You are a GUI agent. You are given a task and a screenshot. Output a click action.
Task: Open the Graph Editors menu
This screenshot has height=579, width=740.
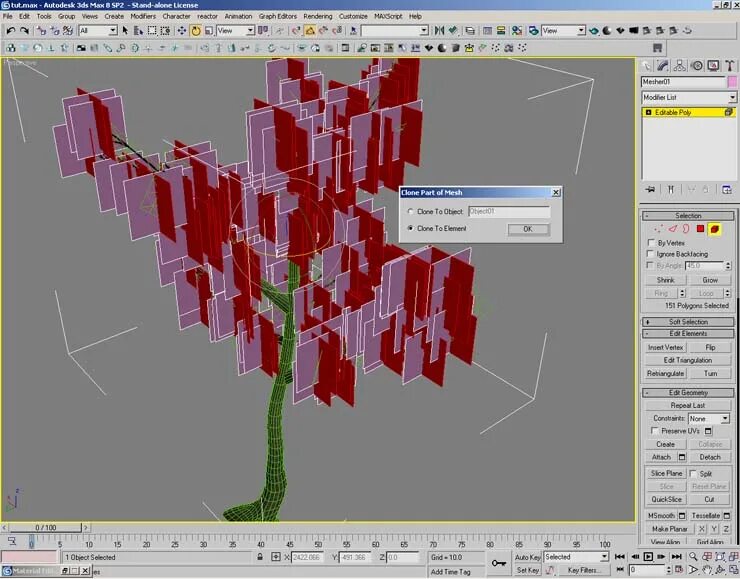pyautogui.click(x=278, y=16)
